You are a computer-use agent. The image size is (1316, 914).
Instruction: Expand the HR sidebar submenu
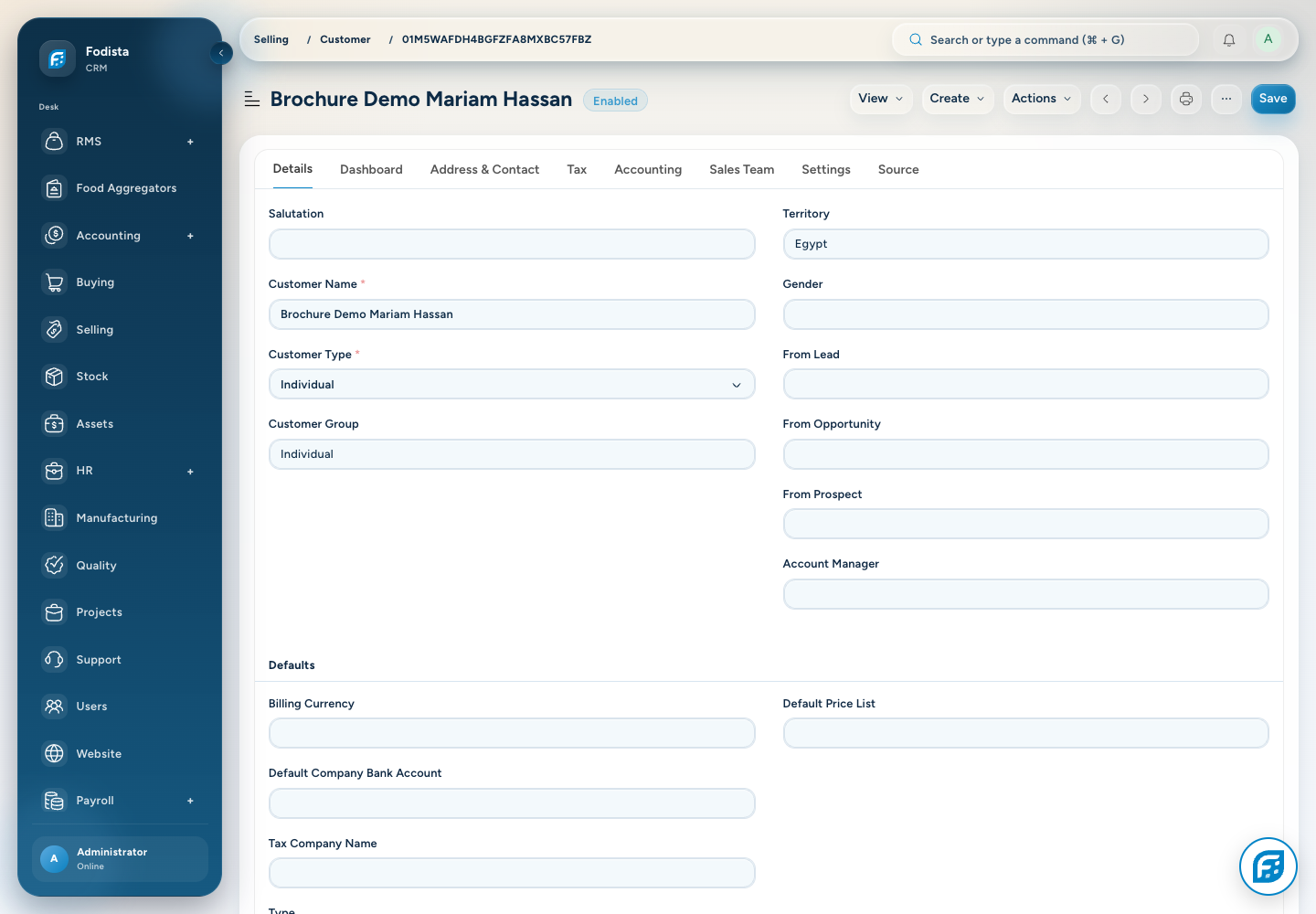coord(190,472)
